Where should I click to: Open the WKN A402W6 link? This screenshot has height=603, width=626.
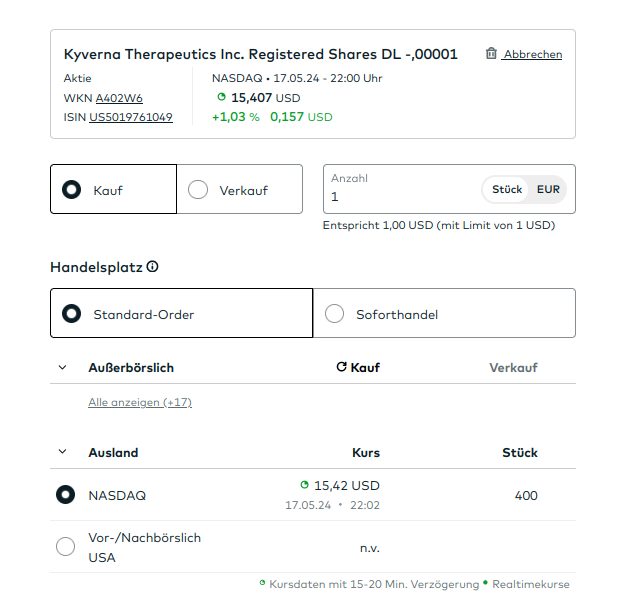click(x=119, y=98)
